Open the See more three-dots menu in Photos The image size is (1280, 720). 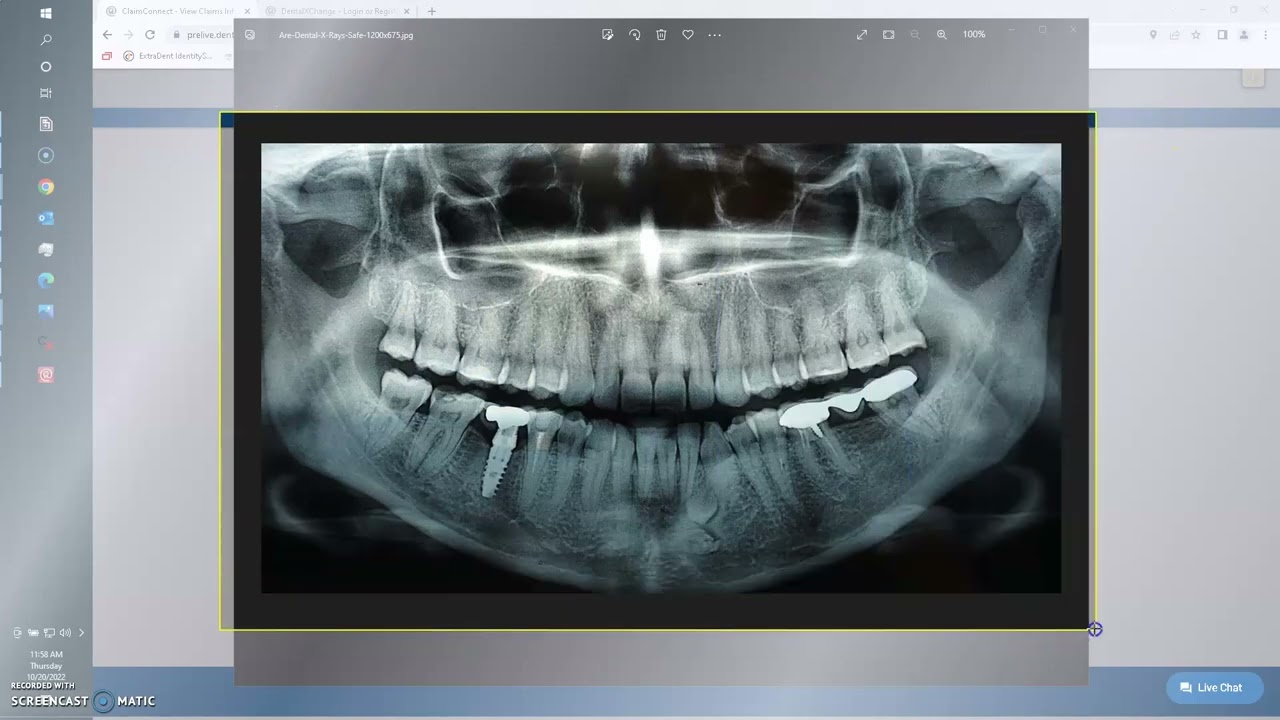pyautogui.click(x=714, y=34)
